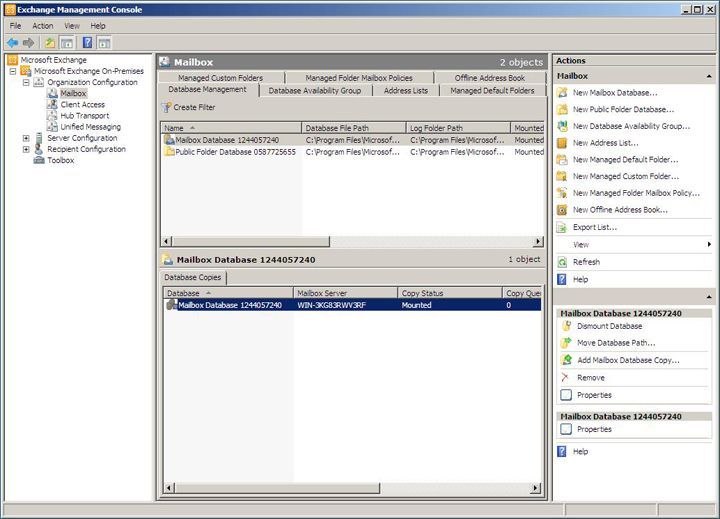Sort by the Name column header
720x519 pixels.
pos(231,128)
